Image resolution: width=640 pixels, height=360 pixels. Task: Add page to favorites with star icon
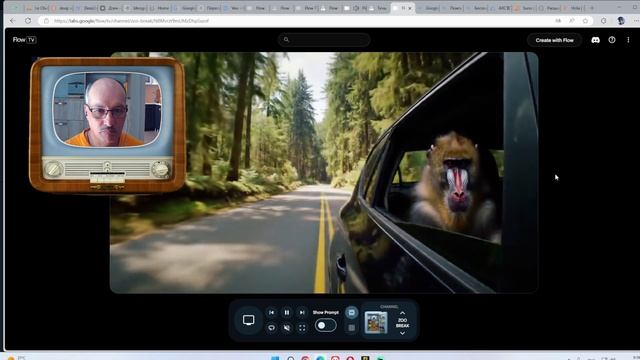[x=585, y=20]
